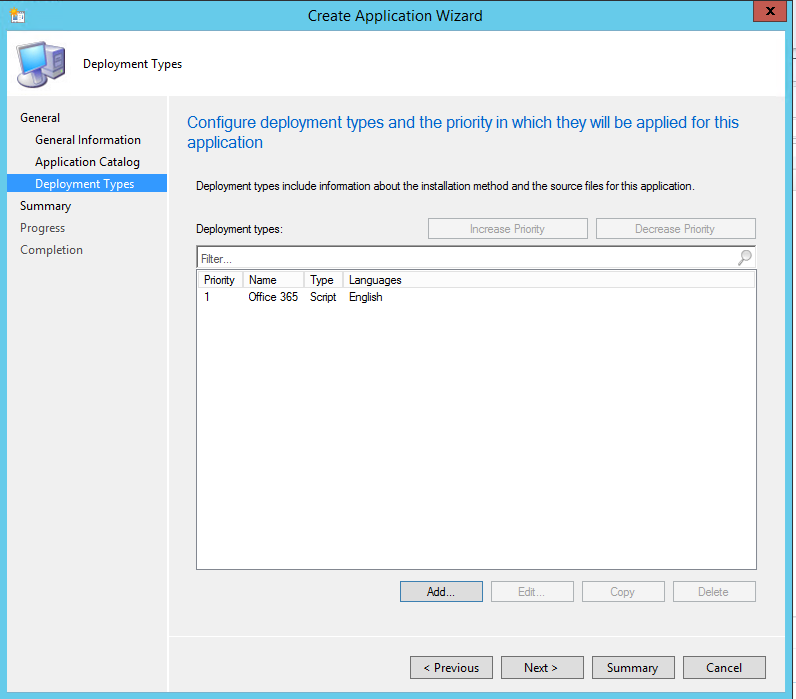Click the magnifier search icon in Filter box
796x699 pixels.
(744, 257)
